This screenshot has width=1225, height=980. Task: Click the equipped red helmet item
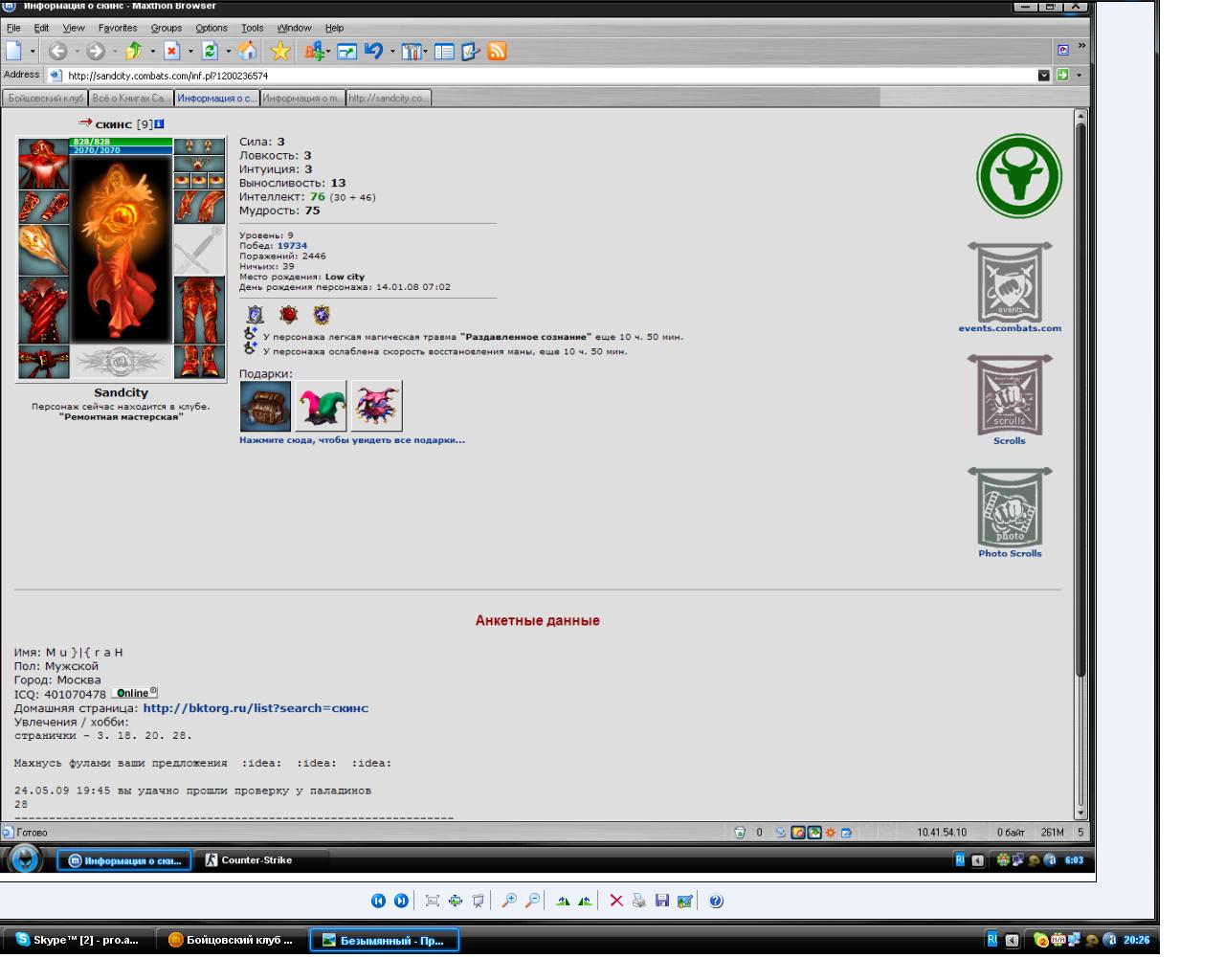click(x=44, y=164)
